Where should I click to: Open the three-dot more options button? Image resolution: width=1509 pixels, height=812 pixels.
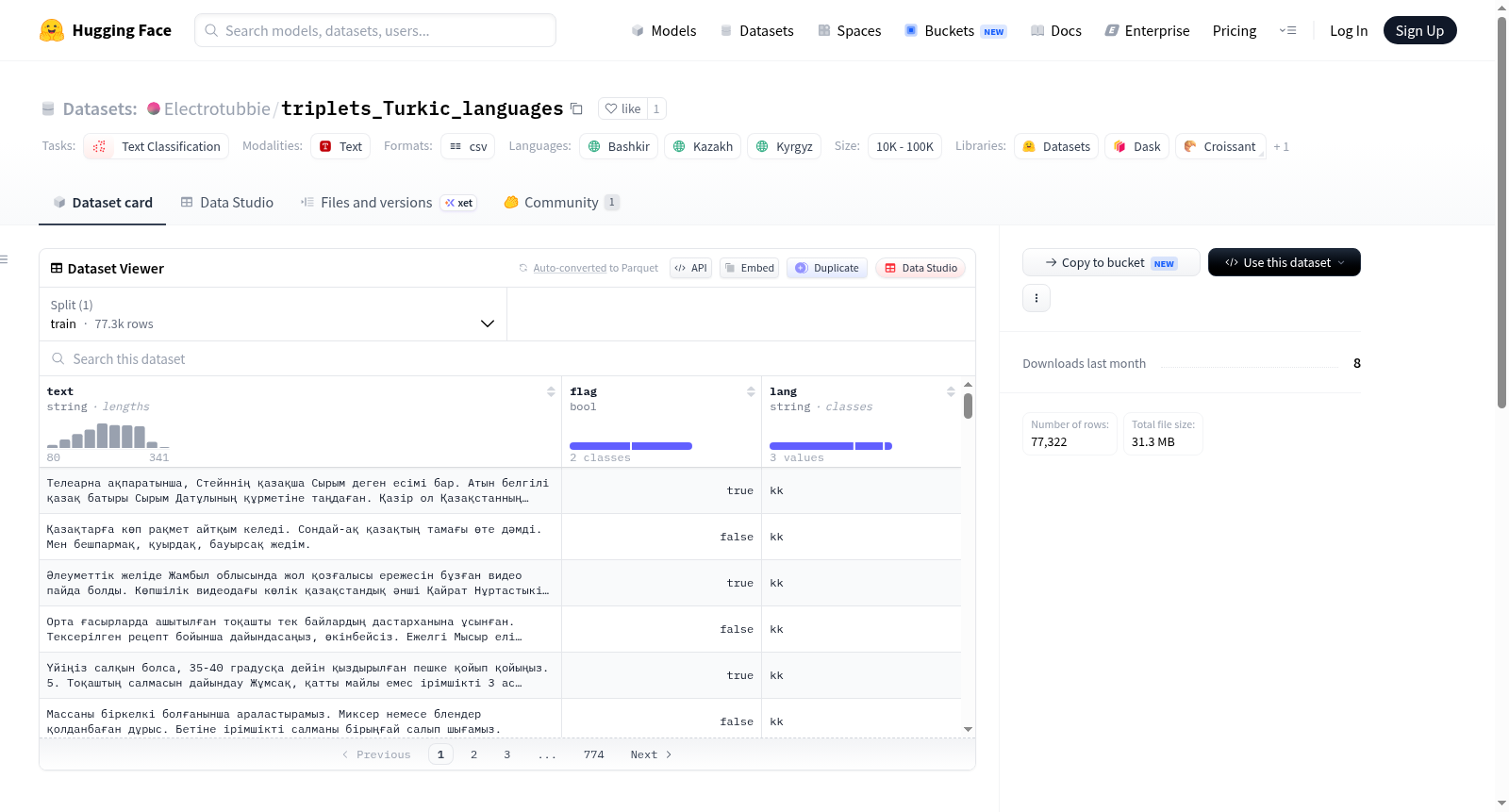point(1036,298)
